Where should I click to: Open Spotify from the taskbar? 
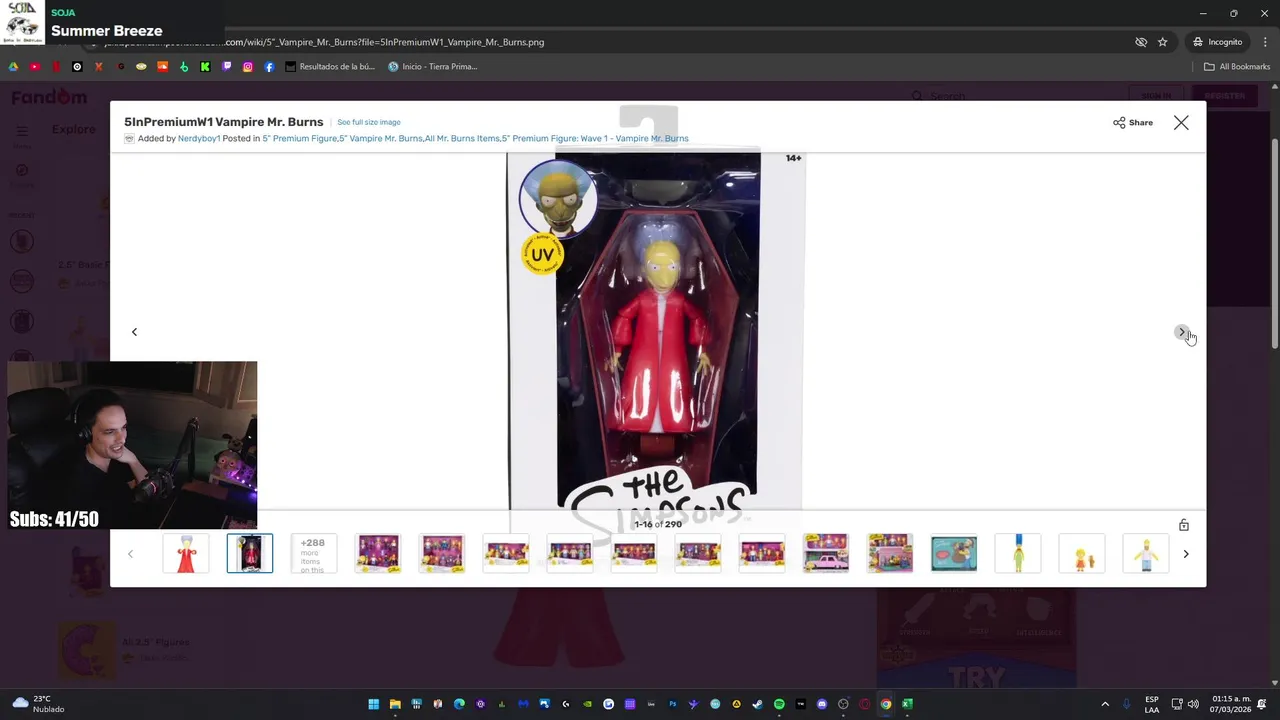(779, 704)
